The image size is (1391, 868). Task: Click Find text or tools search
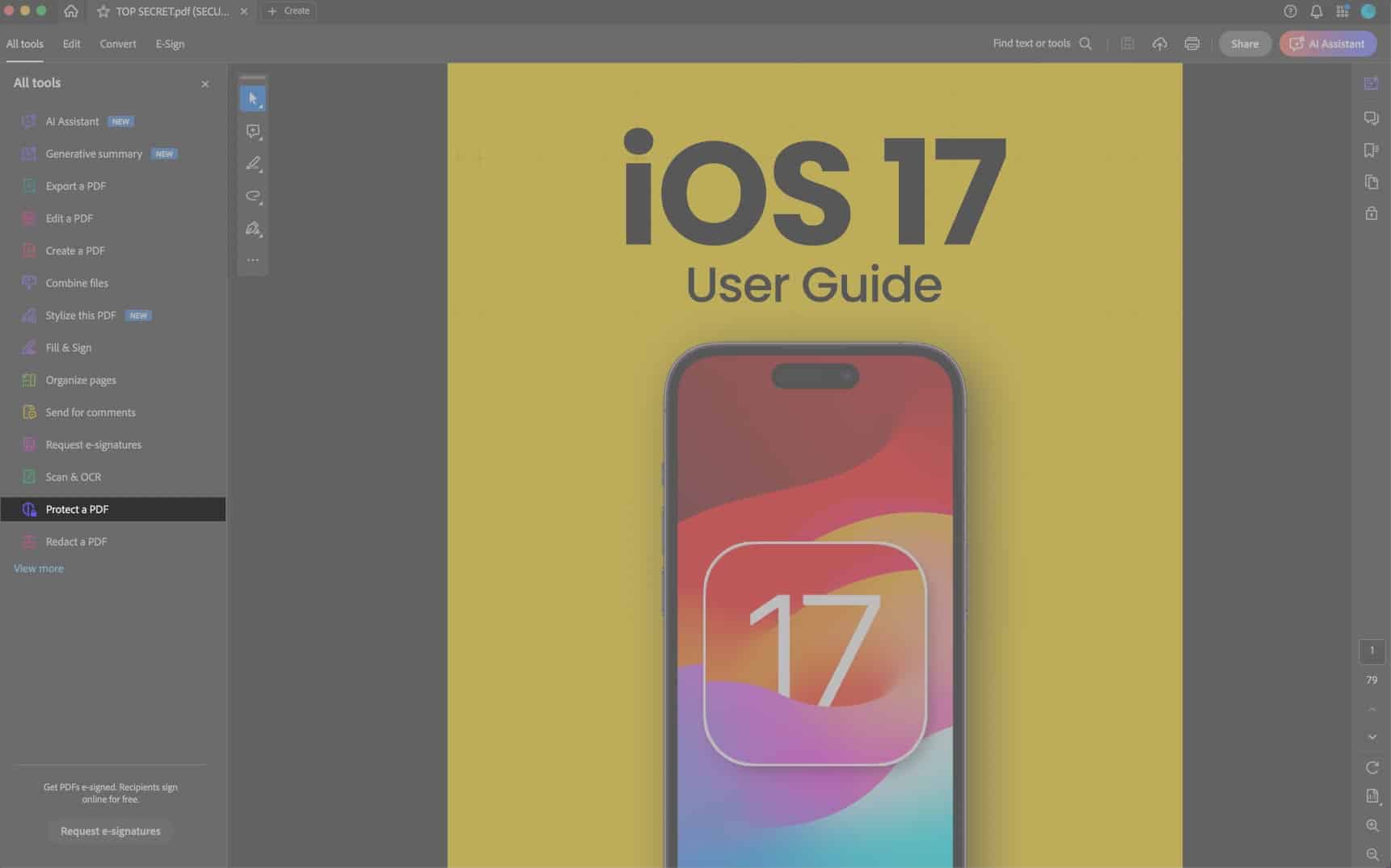(x=1042, y=44)
